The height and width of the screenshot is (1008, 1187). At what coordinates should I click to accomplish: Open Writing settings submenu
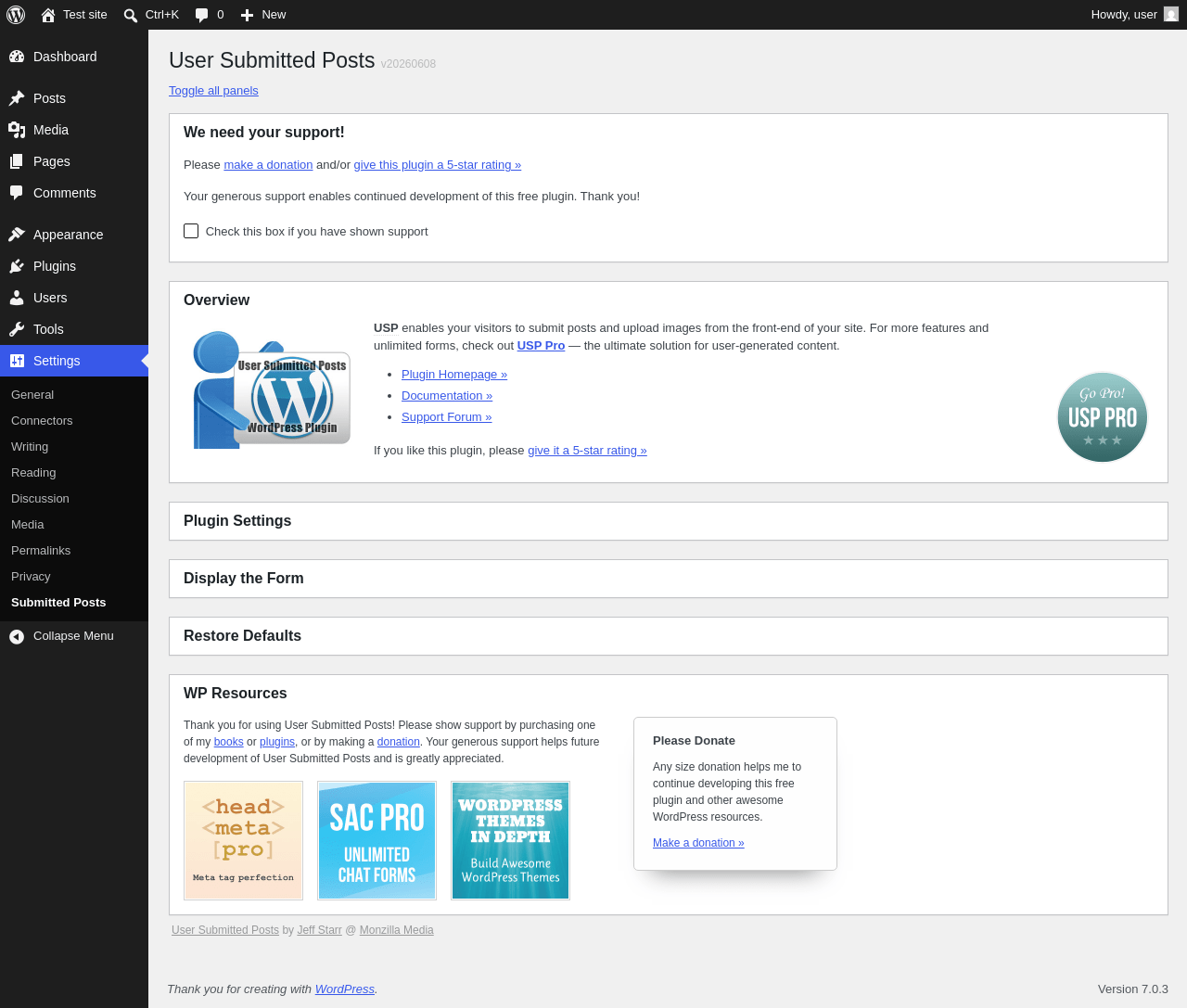point(74,447)
